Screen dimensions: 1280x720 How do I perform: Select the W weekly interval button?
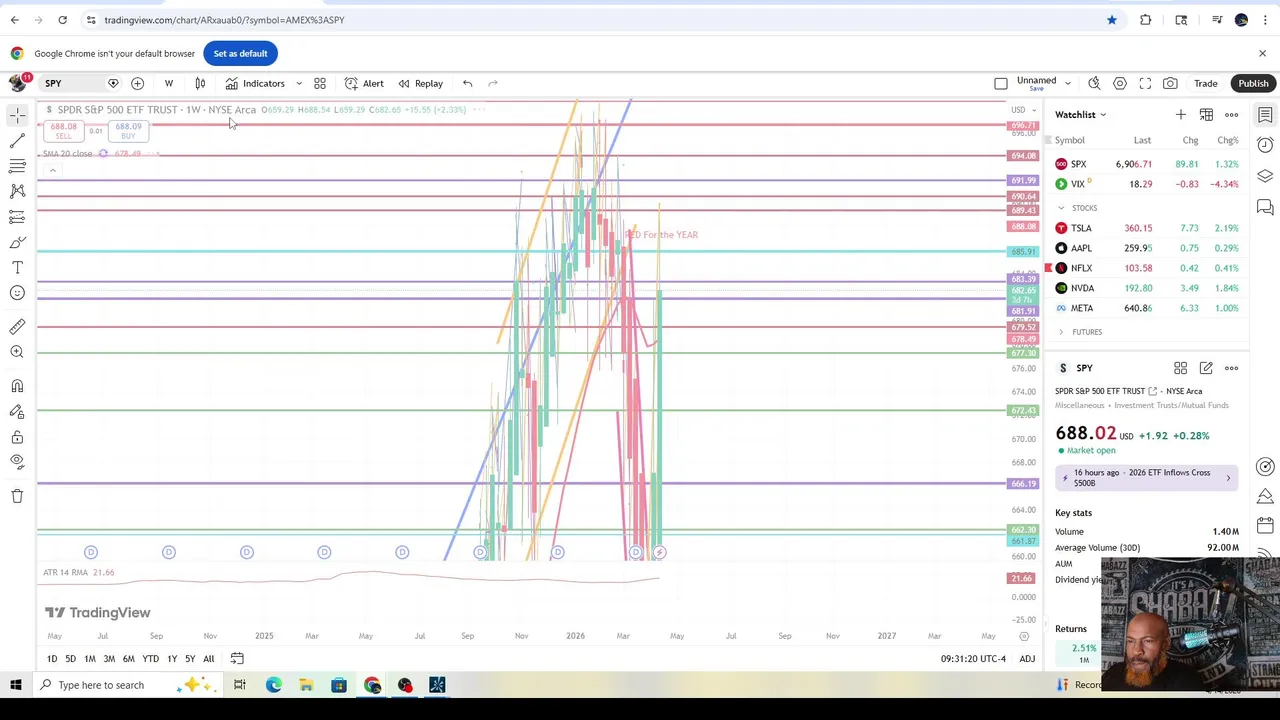(168, 83)
